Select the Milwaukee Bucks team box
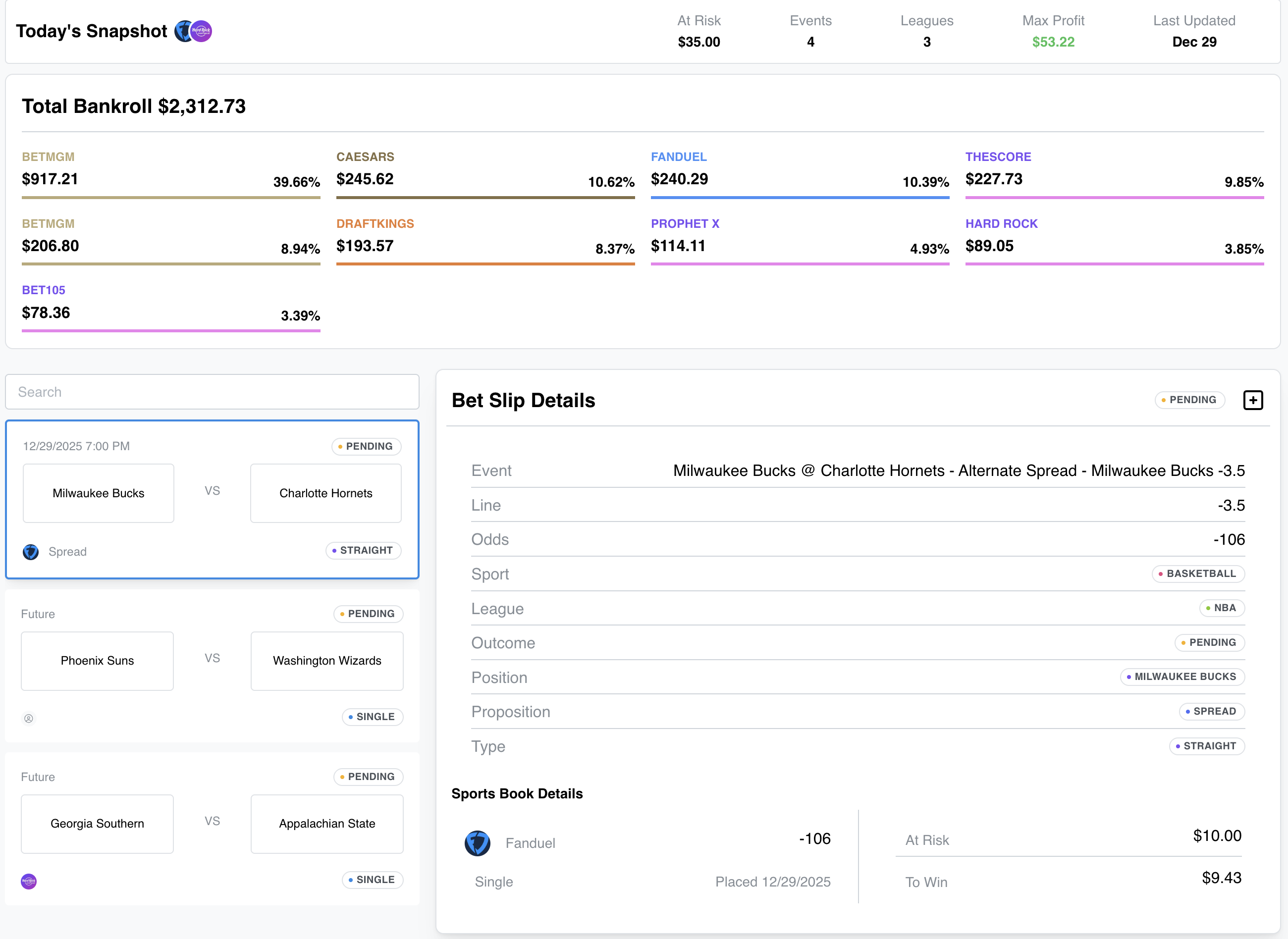The width and height of the screenshot is (1288, 939). [x=98, y=493]
